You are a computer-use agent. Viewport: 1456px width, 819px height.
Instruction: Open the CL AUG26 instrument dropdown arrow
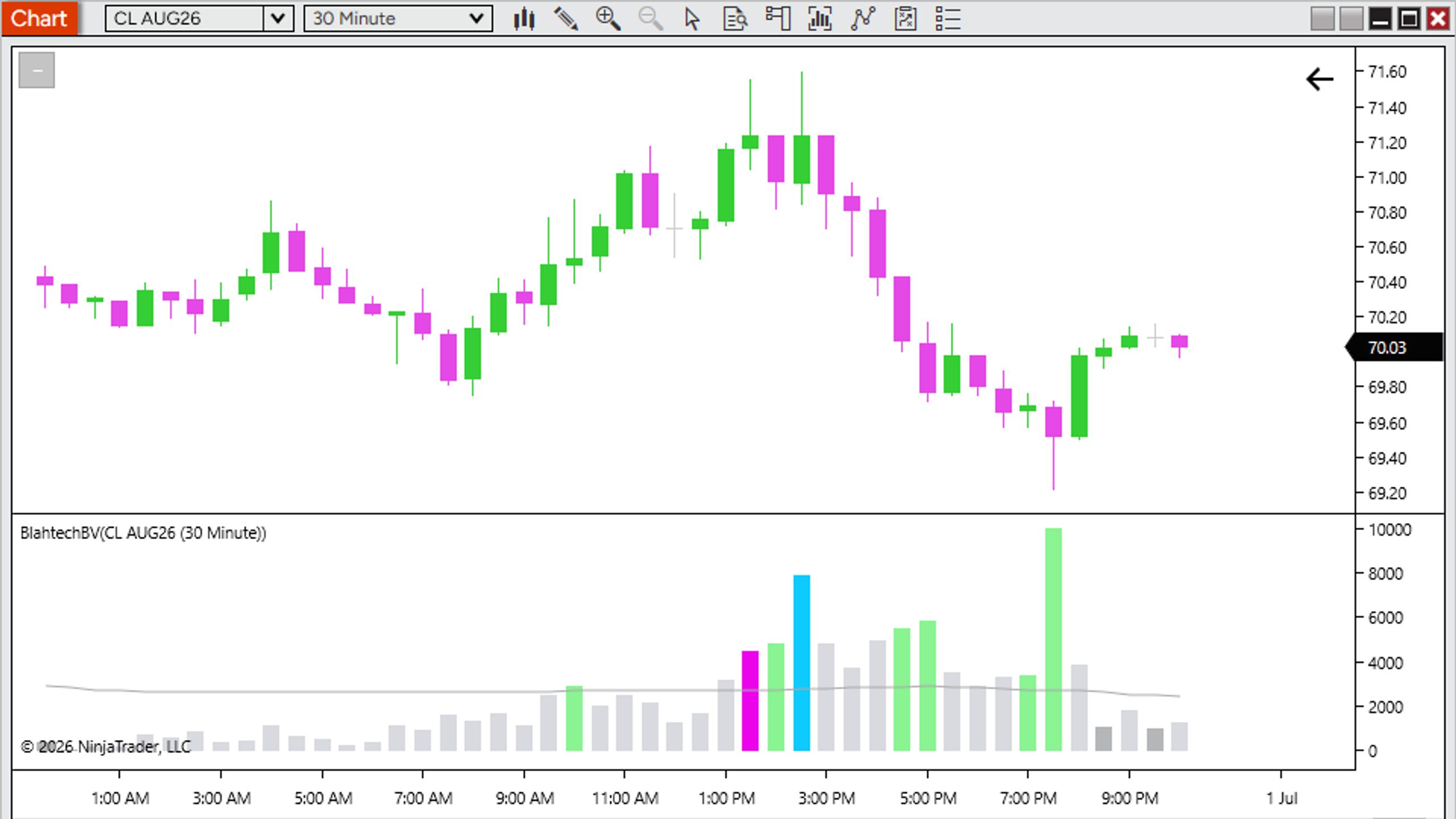(x=278, y=19)
